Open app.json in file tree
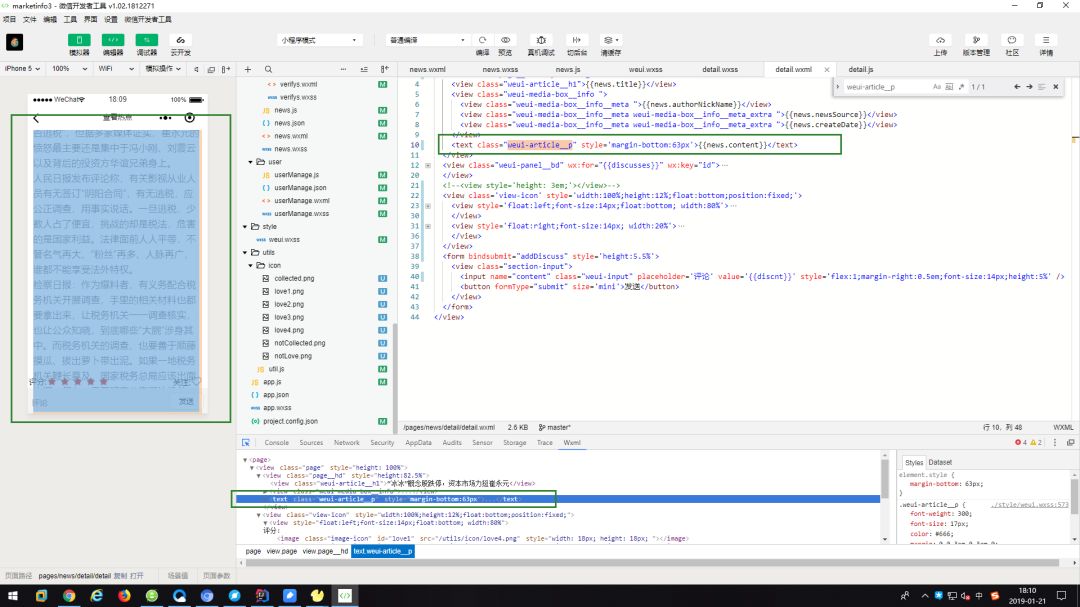This screenshot has height=607, width=1080. pos(276,395)
